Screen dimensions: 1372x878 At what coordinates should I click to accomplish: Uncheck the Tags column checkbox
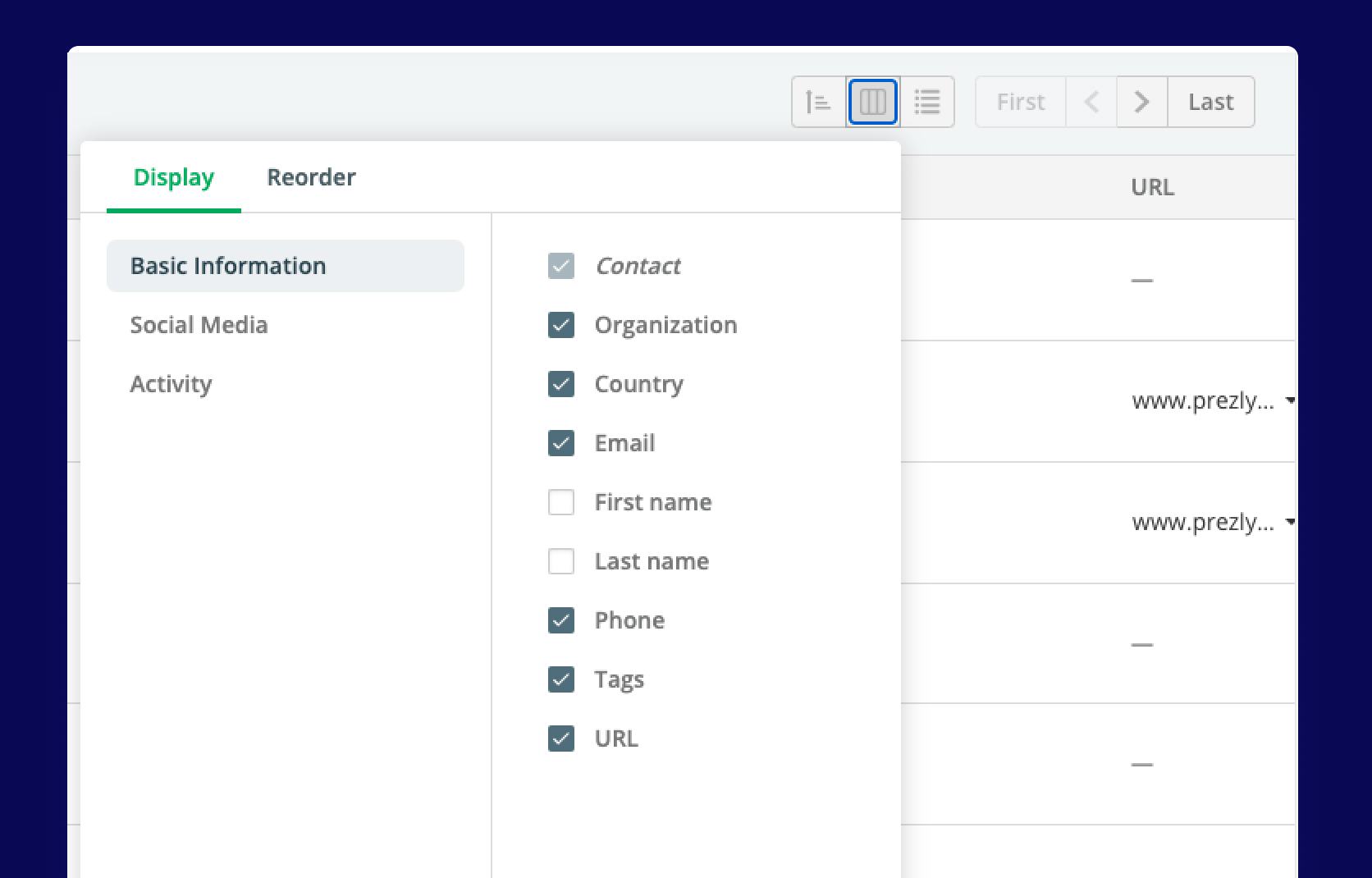pyautogui.click(x=561, y=679)
